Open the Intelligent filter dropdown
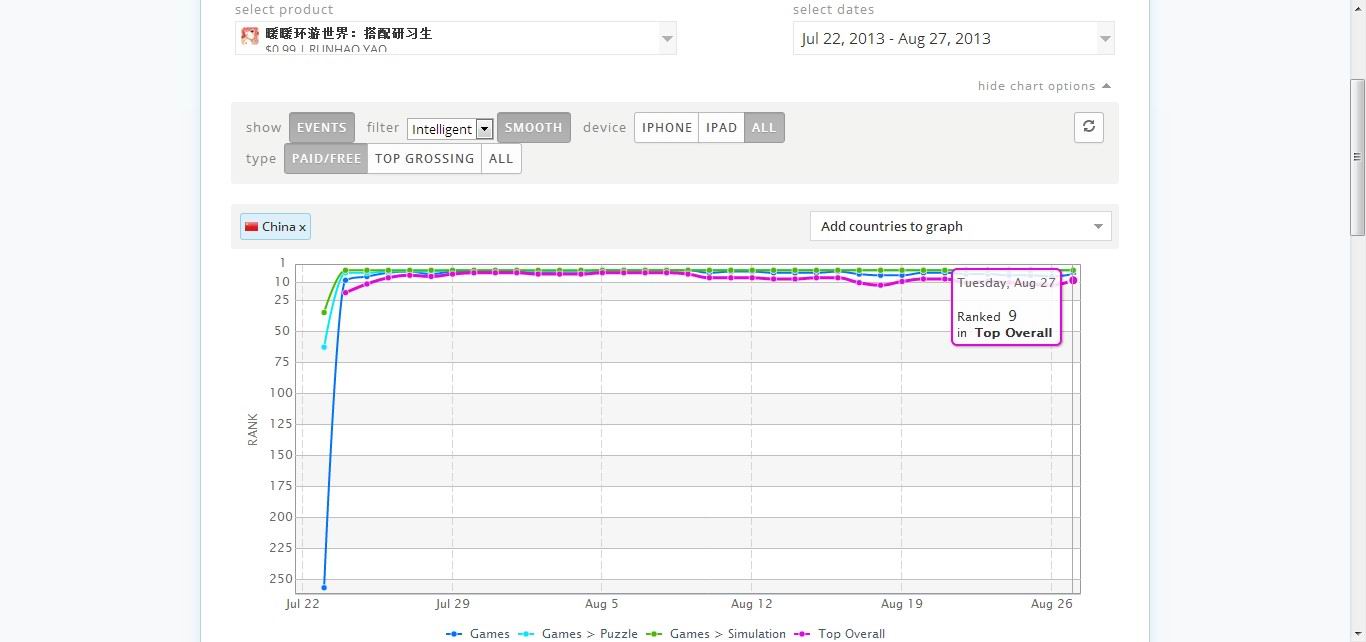1366x642 pixels. click(x=450, y=129)
